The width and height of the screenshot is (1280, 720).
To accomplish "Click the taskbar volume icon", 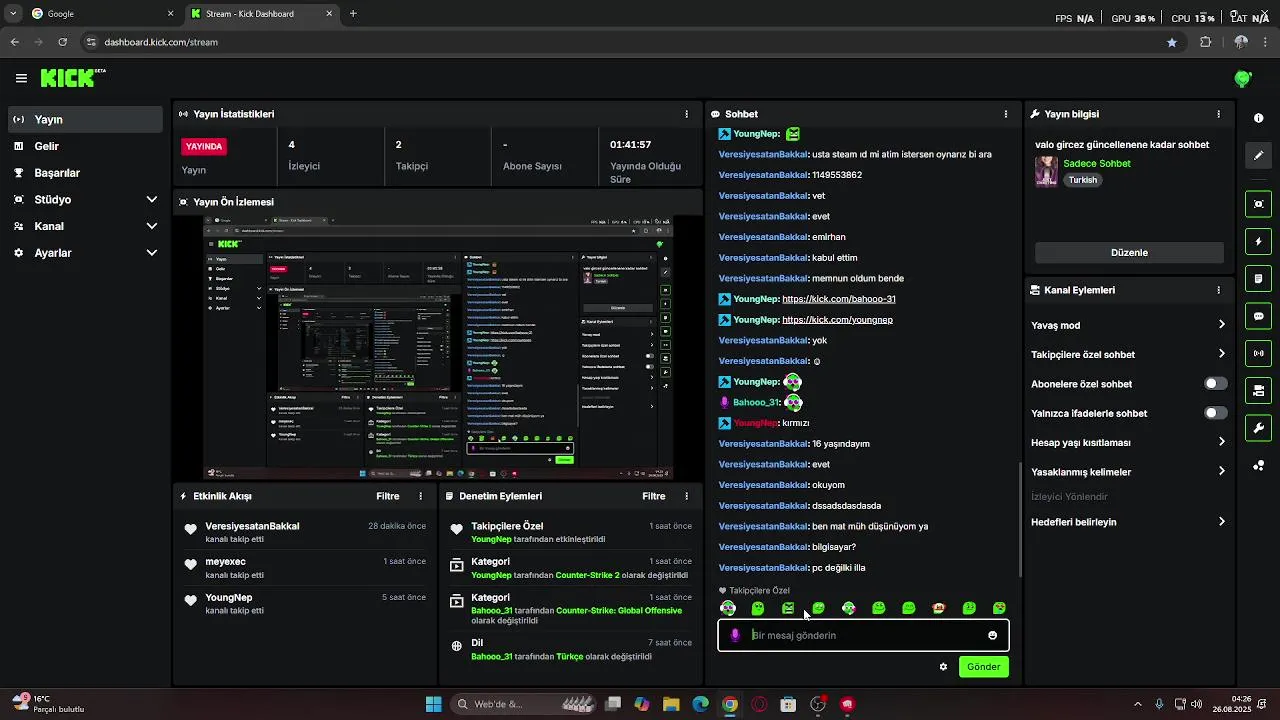I will [1198, 704].
